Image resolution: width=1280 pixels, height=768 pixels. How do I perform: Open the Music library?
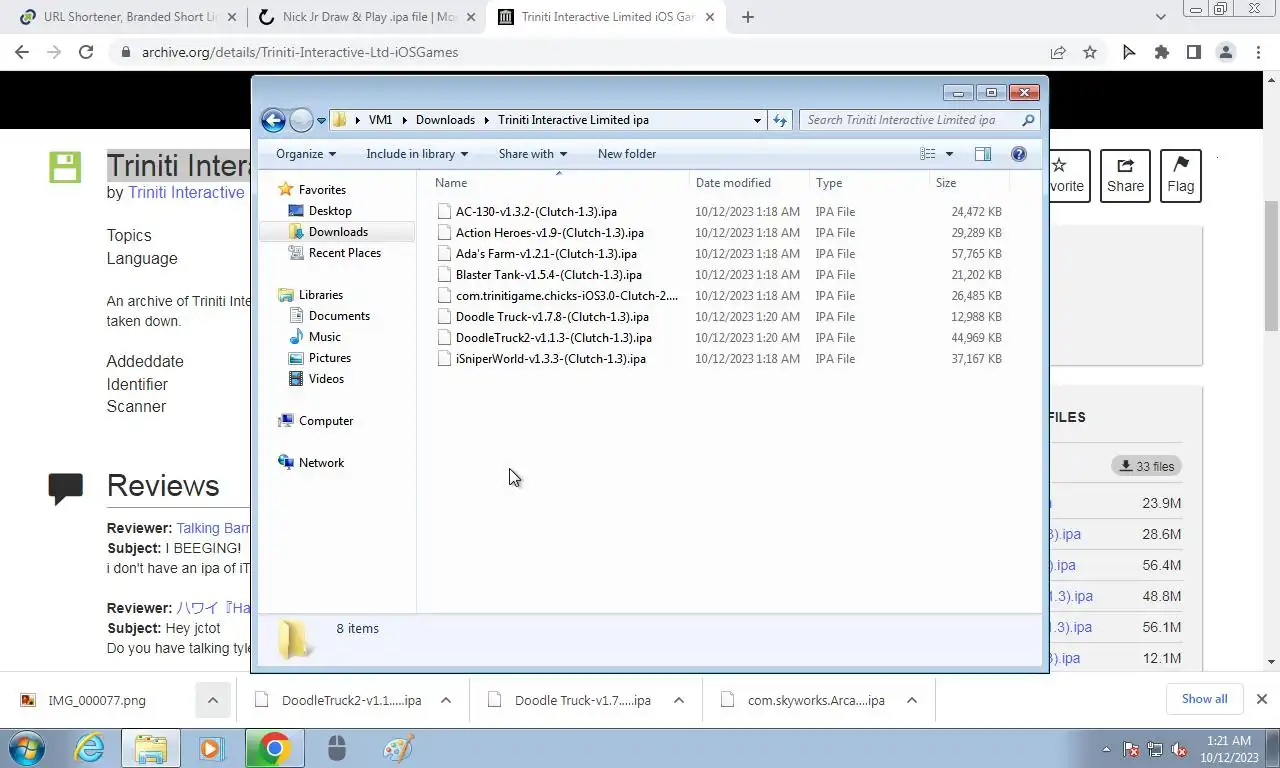(324, 337)
